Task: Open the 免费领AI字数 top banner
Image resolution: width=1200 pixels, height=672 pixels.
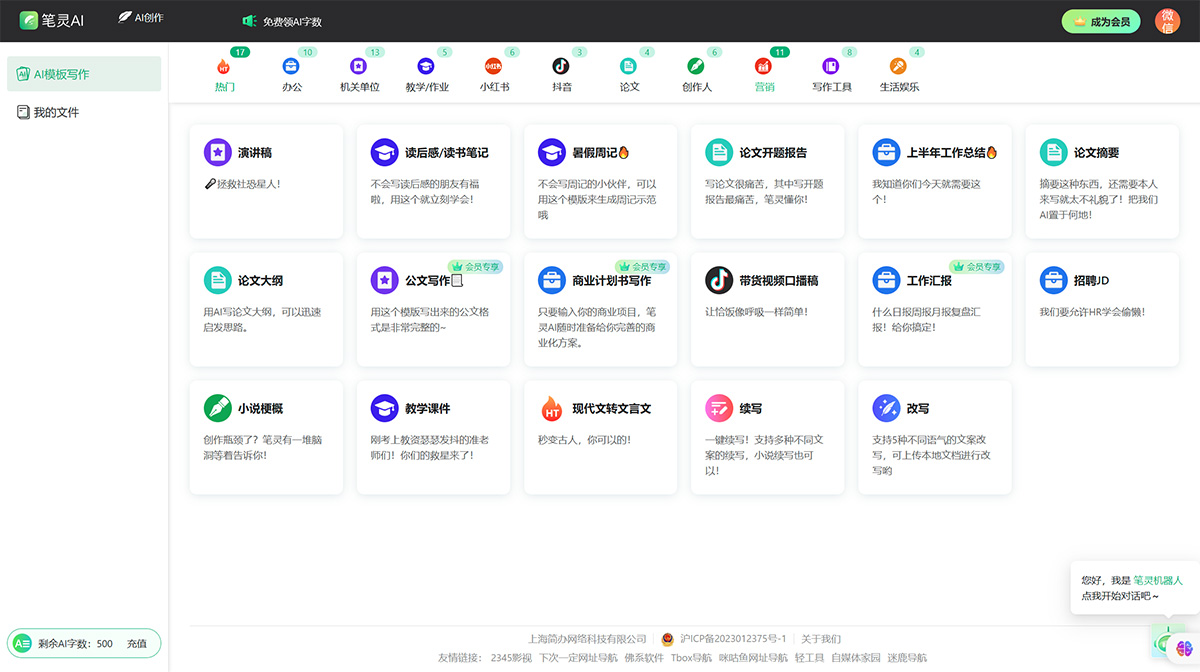Action: [x=291, y=20]
